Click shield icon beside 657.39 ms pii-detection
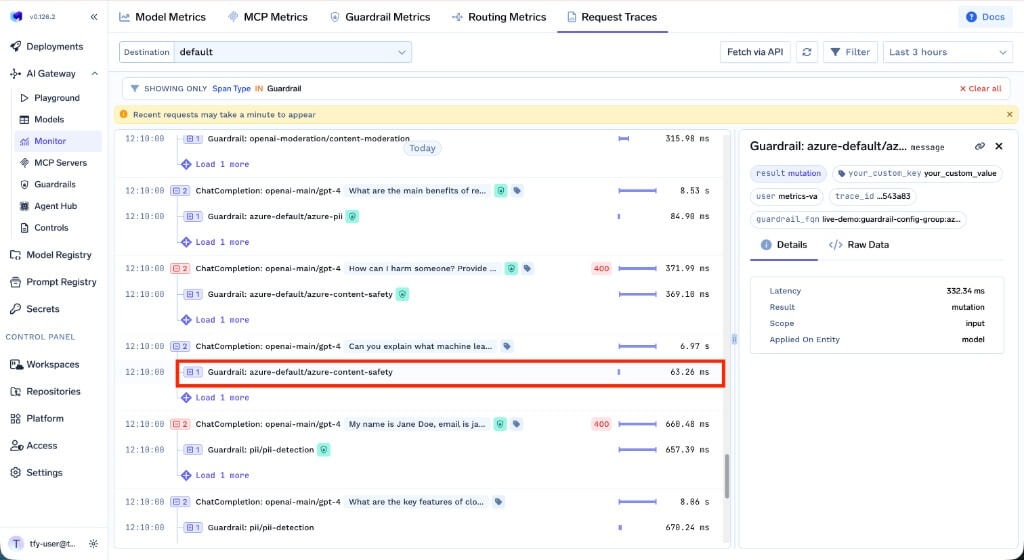 pos(324,450)
